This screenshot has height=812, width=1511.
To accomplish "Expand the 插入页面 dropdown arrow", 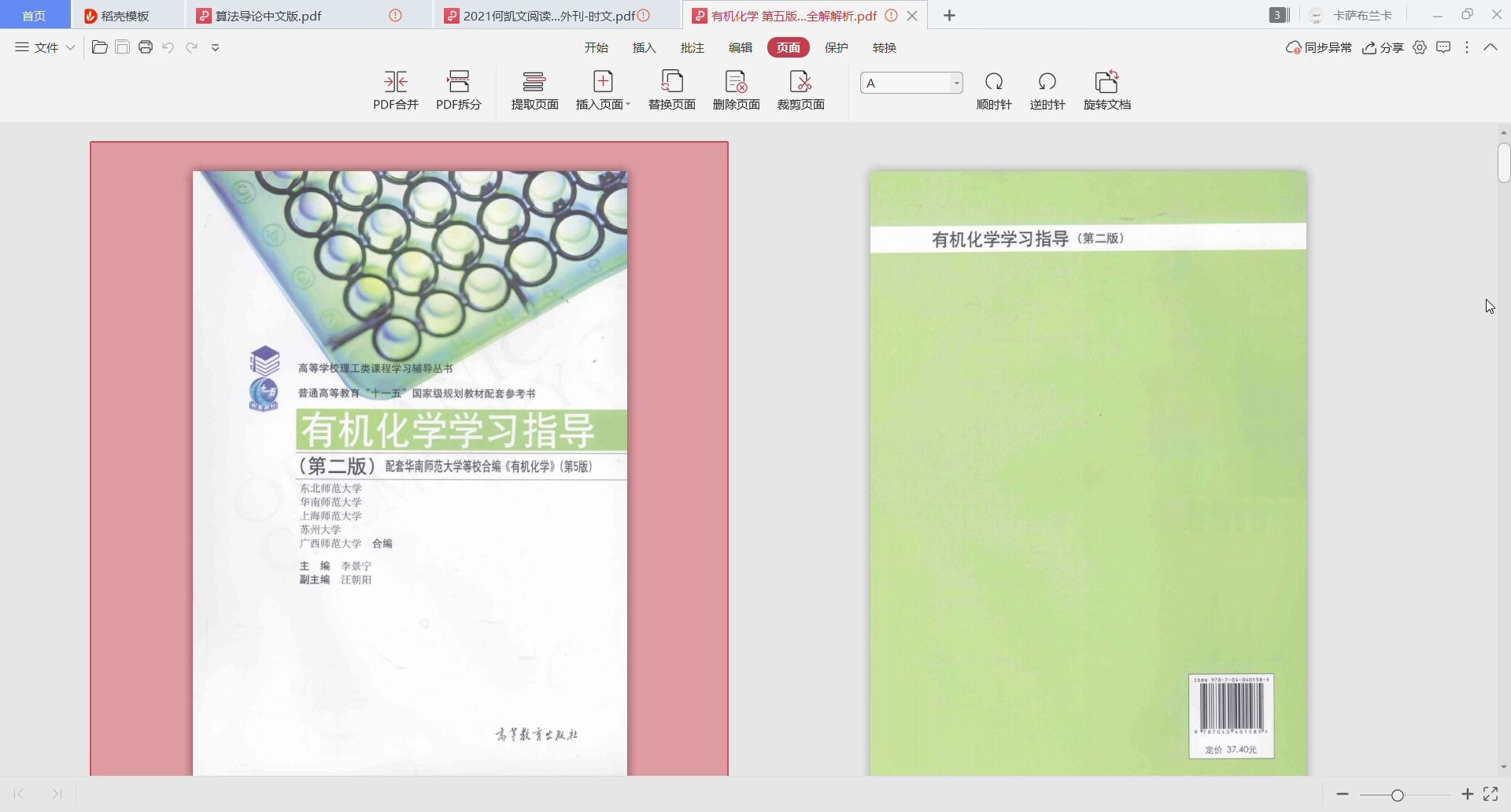I will 628,104.
